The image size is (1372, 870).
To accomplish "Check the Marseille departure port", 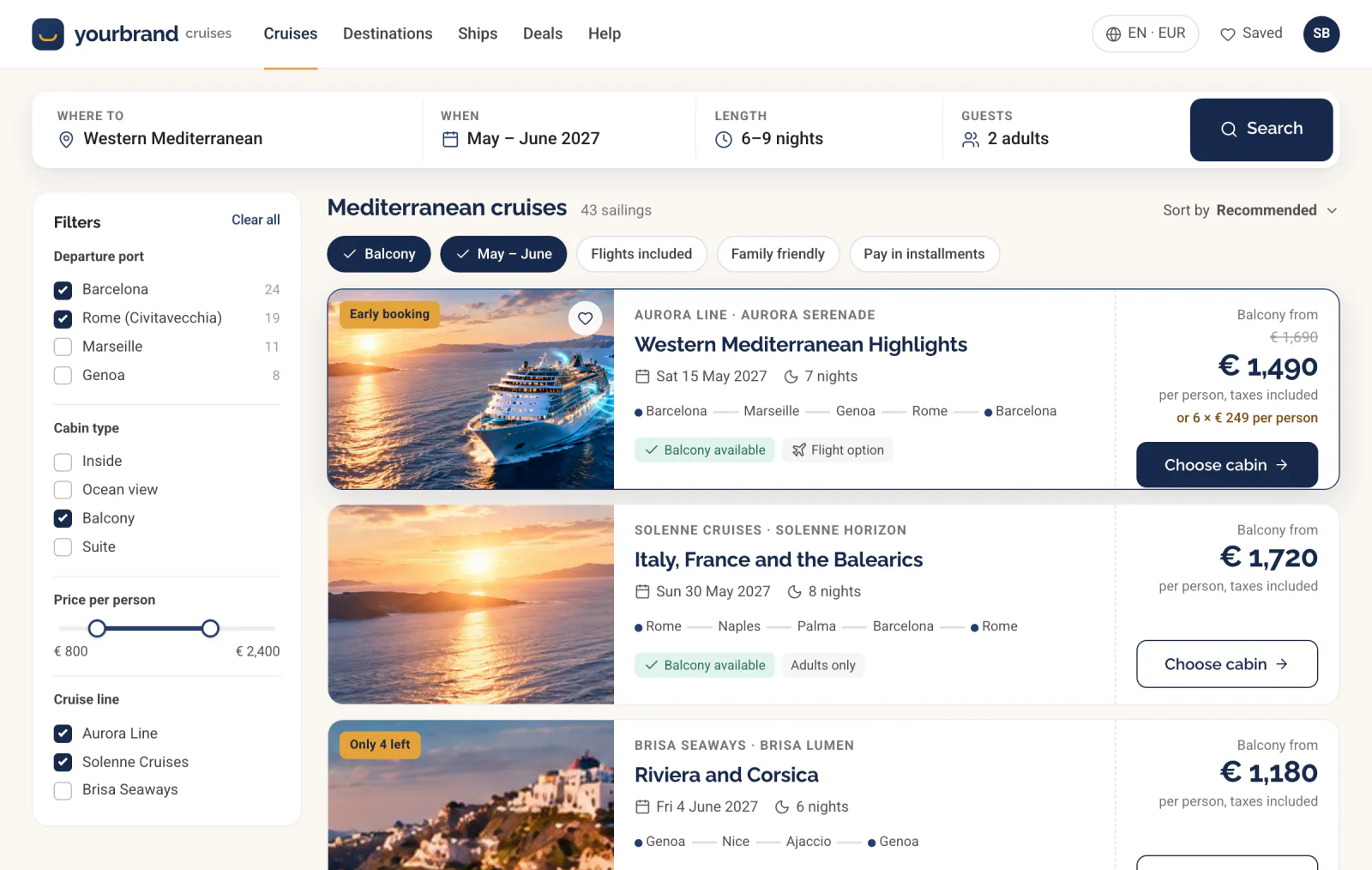I will pos(63,347).
